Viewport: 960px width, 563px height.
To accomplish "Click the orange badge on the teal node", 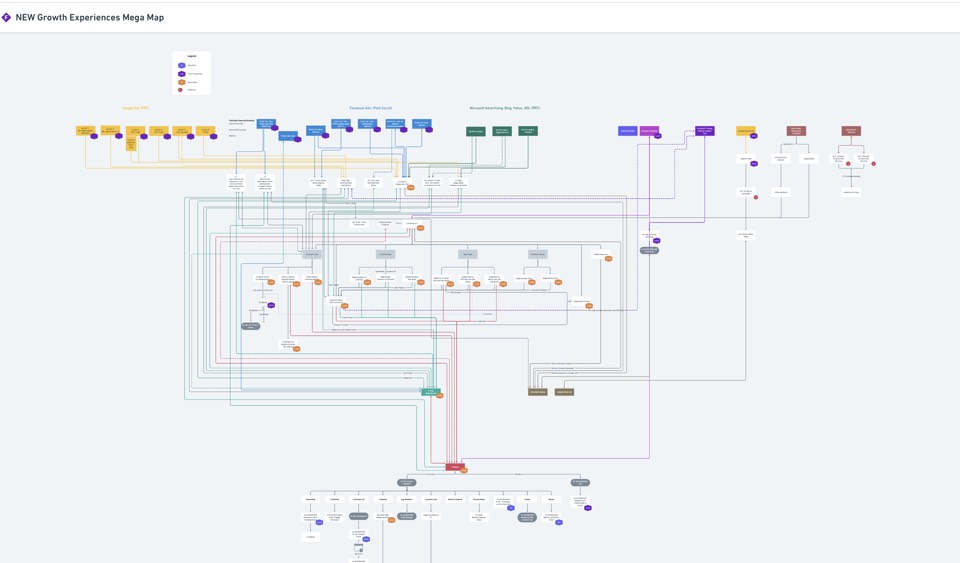I will coord(440,395).
